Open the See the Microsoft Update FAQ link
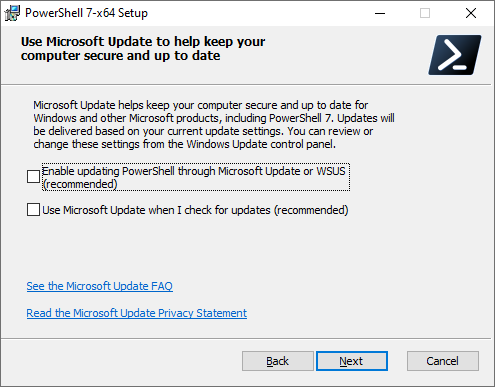Screen dimensions: 495x387 tap(100, 286)
